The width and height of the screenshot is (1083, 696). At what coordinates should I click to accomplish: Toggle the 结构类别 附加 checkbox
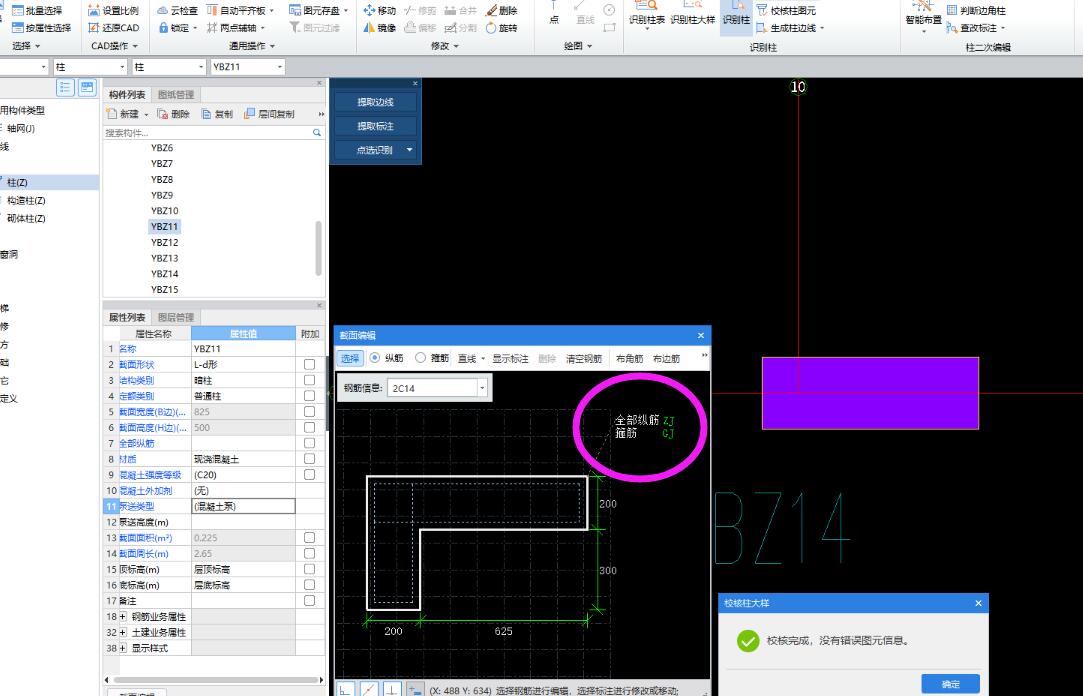[x=309, y=380]
